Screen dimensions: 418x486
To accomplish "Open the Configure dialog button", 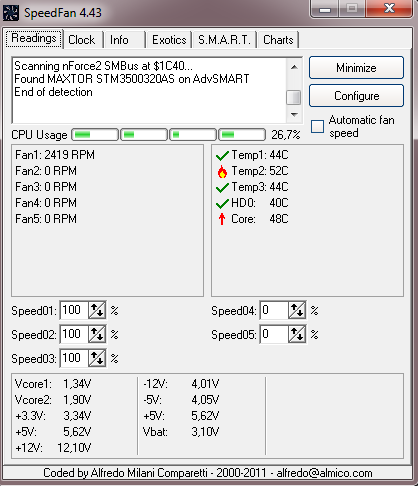I will pos(356,96).
